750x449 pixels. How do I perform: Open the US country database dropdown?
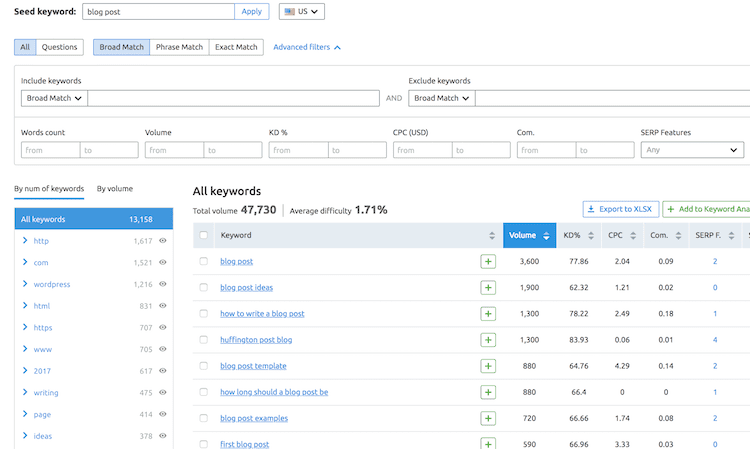301,11
